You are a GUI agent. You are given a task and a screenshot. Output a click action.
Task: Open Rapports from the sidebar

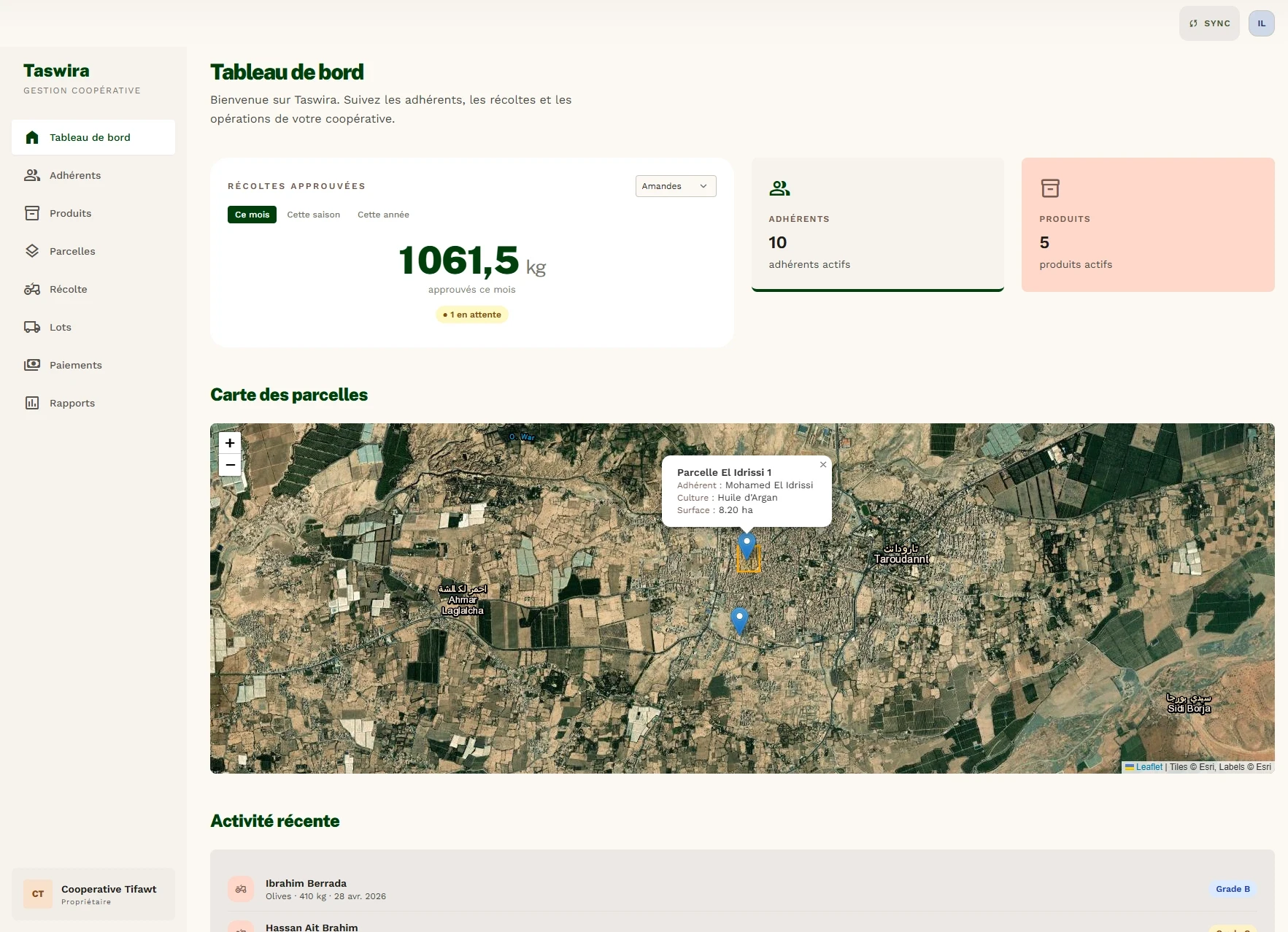[x=93, y=403]
